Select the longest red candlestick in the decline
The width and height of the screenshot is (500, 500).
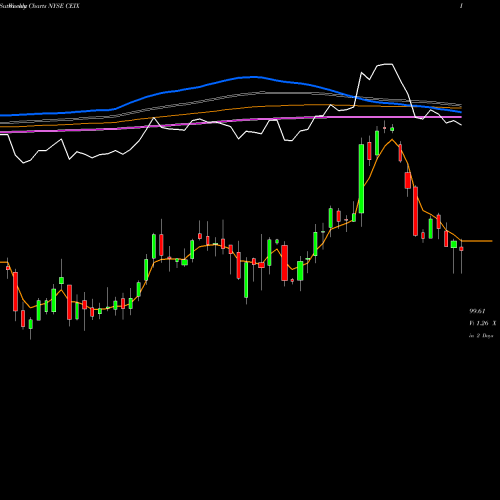415,211
